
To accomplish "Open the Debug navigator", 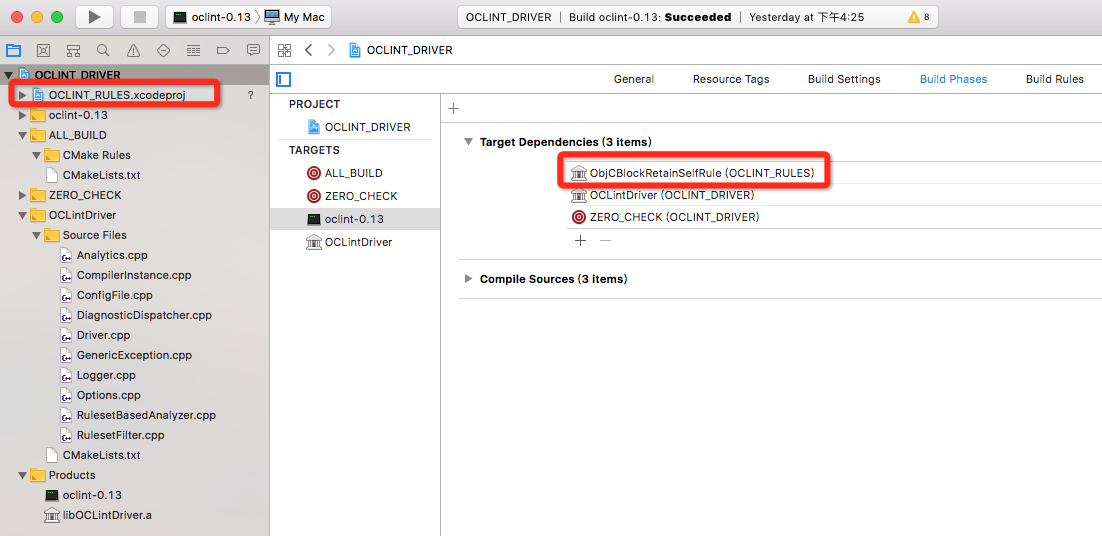I will coord(193,51).
